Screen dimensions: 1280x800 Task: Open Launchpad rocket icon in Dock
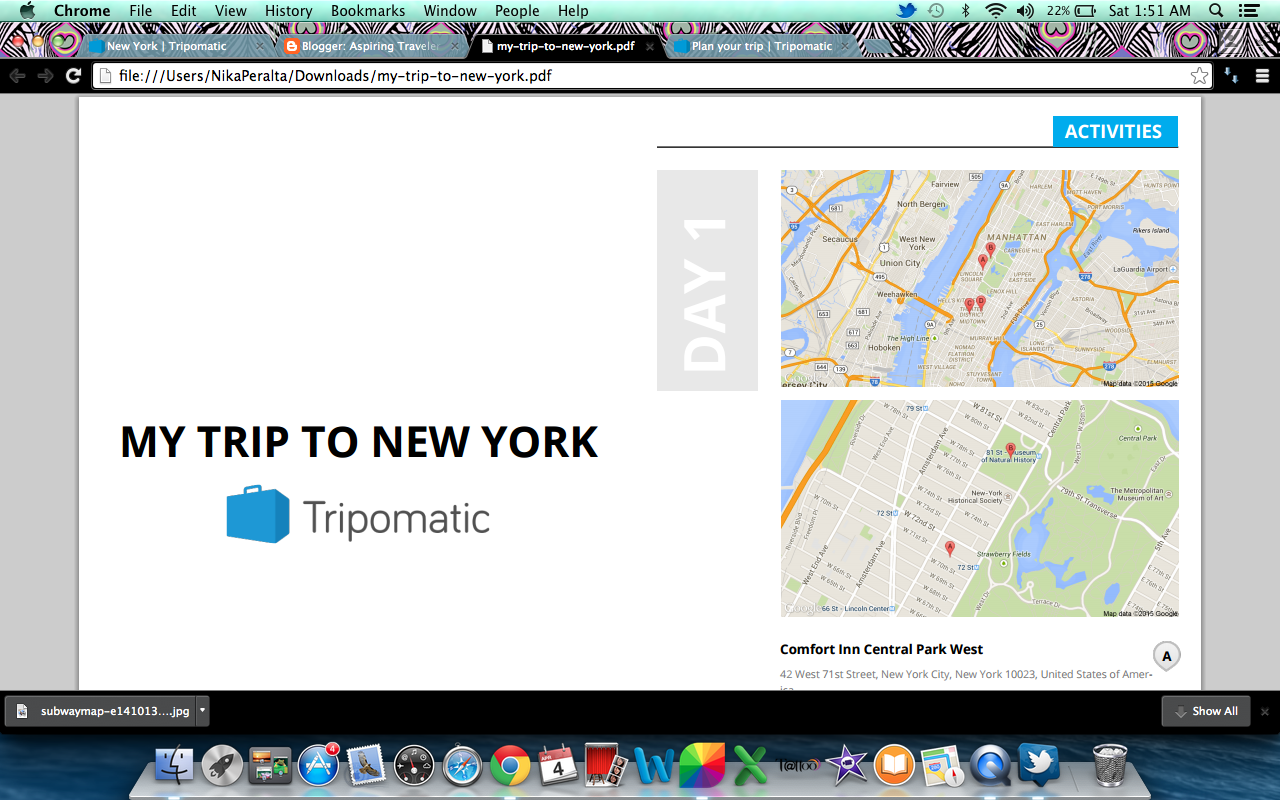(222, 766)
